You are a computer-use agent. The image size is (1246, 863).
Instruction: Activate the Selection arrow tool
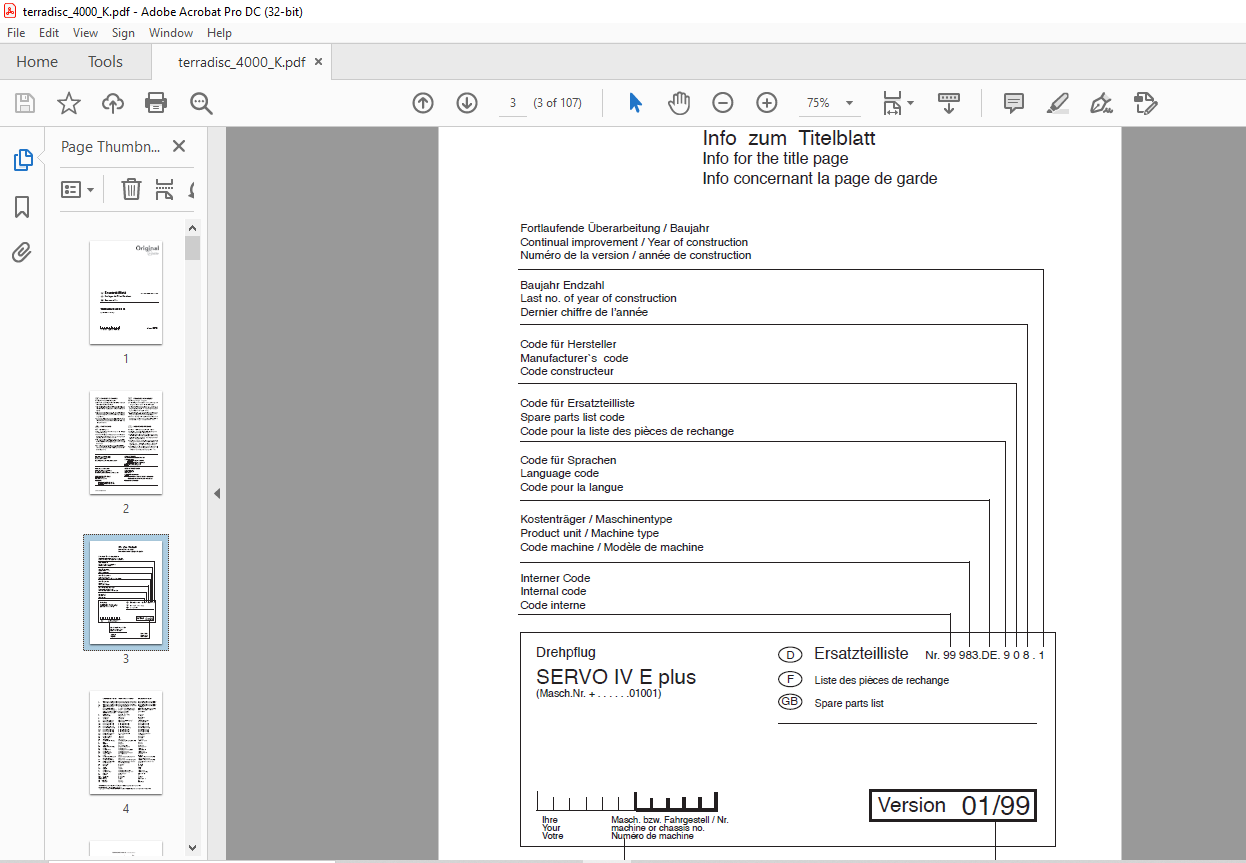tap(635, 103)
